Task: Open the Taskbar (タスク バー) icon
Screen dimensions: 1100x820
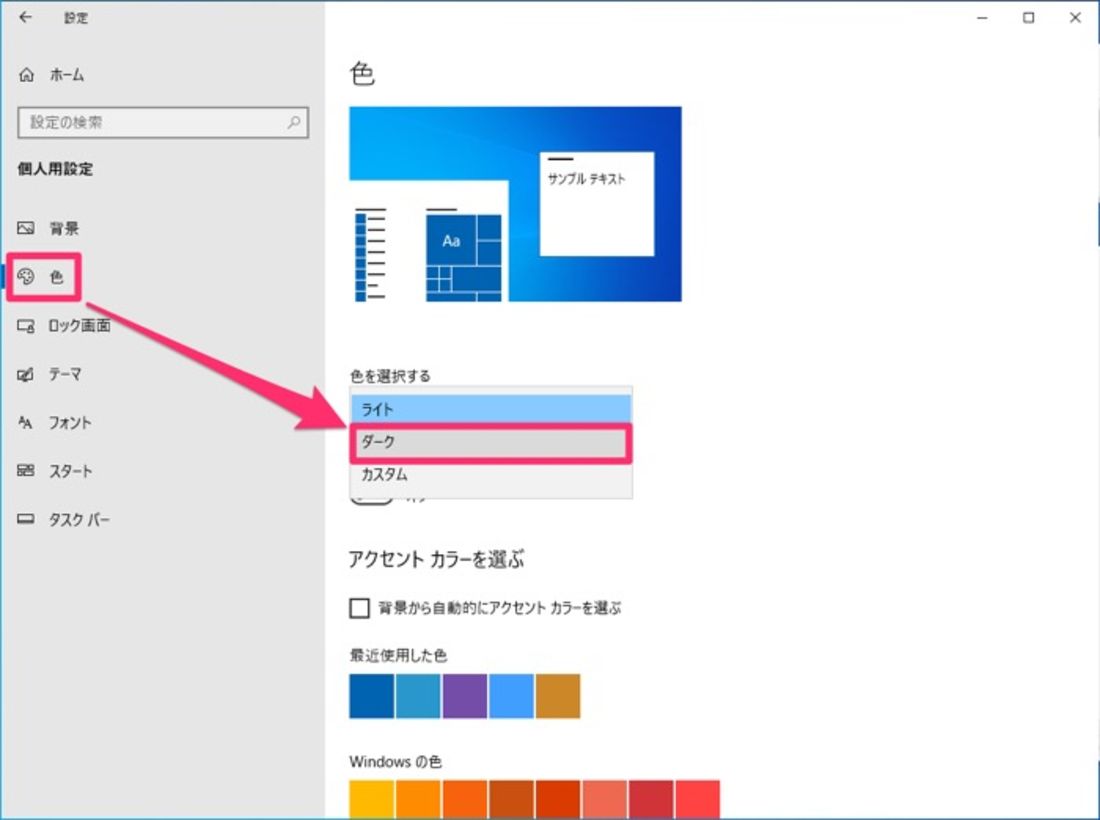Action: [27, 520]
